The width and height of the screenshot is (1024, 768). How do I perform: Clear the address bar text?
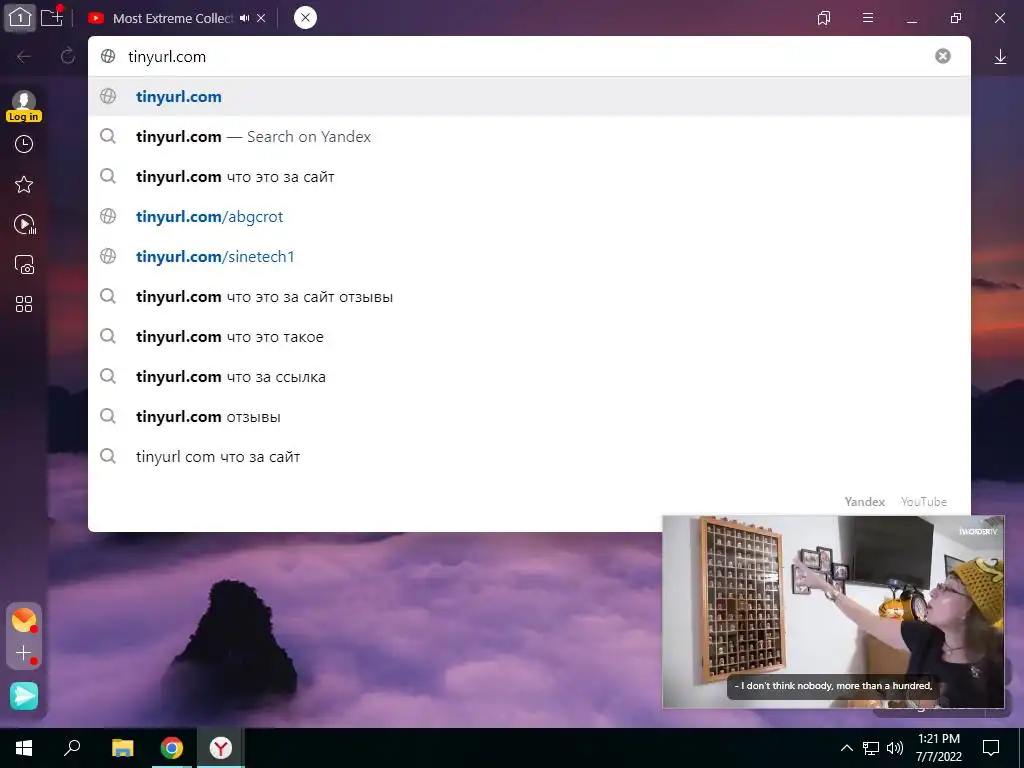click(x=942, y=56)
